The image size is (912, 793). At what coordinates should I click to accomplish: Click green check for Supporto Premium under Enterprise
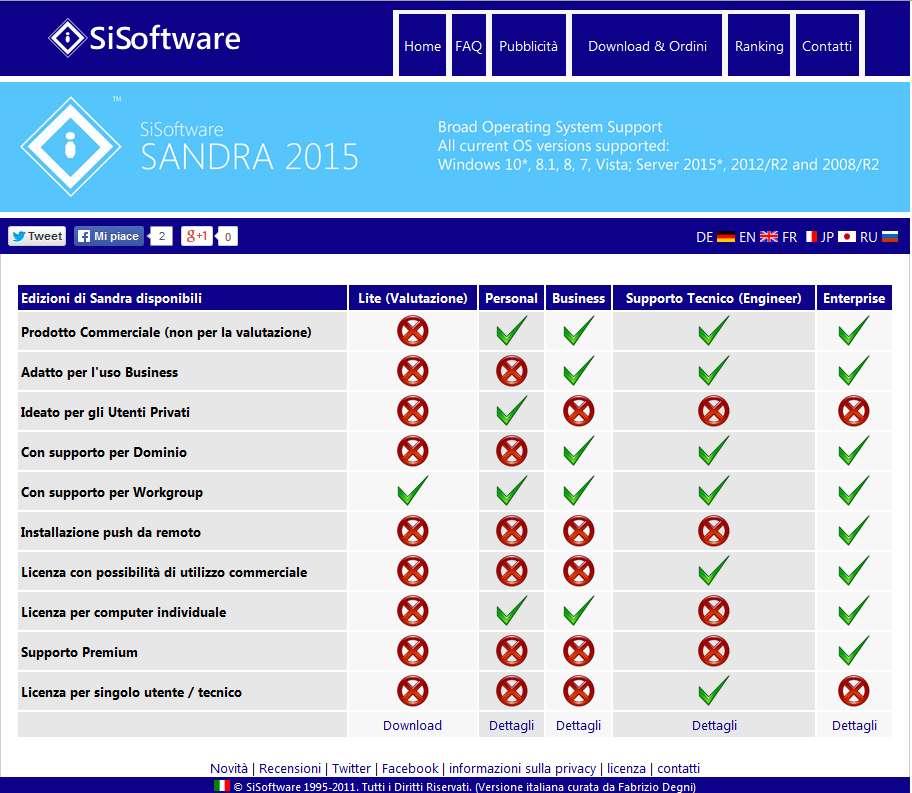tap(854, 650)
